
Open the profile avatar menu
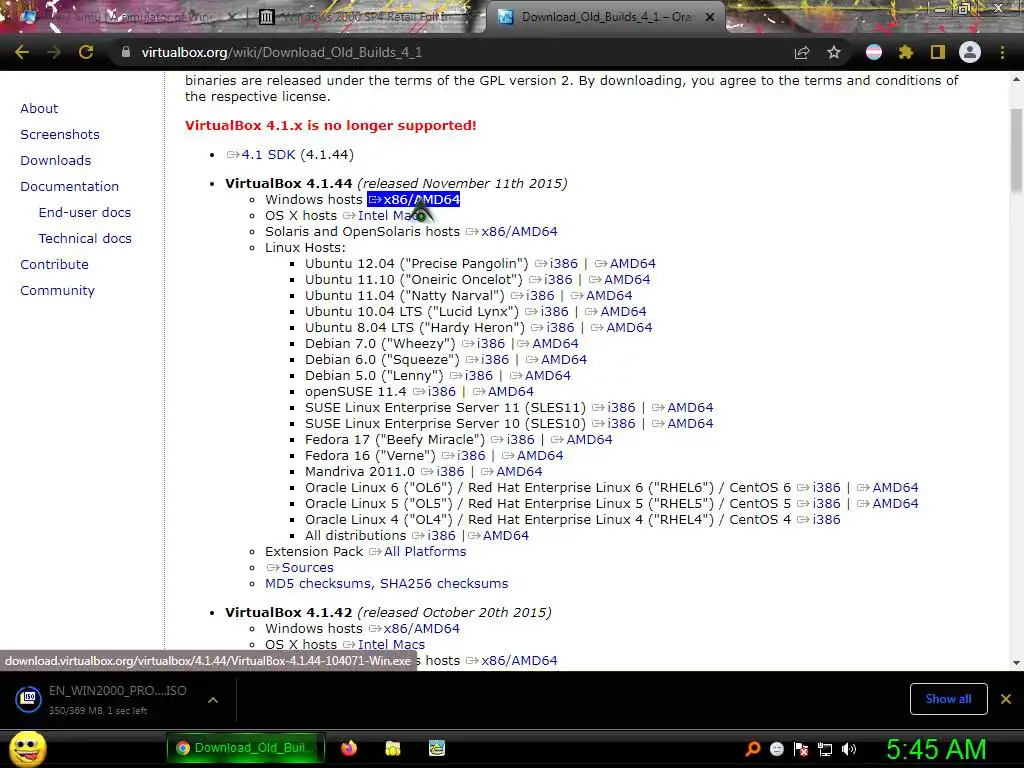970,52
